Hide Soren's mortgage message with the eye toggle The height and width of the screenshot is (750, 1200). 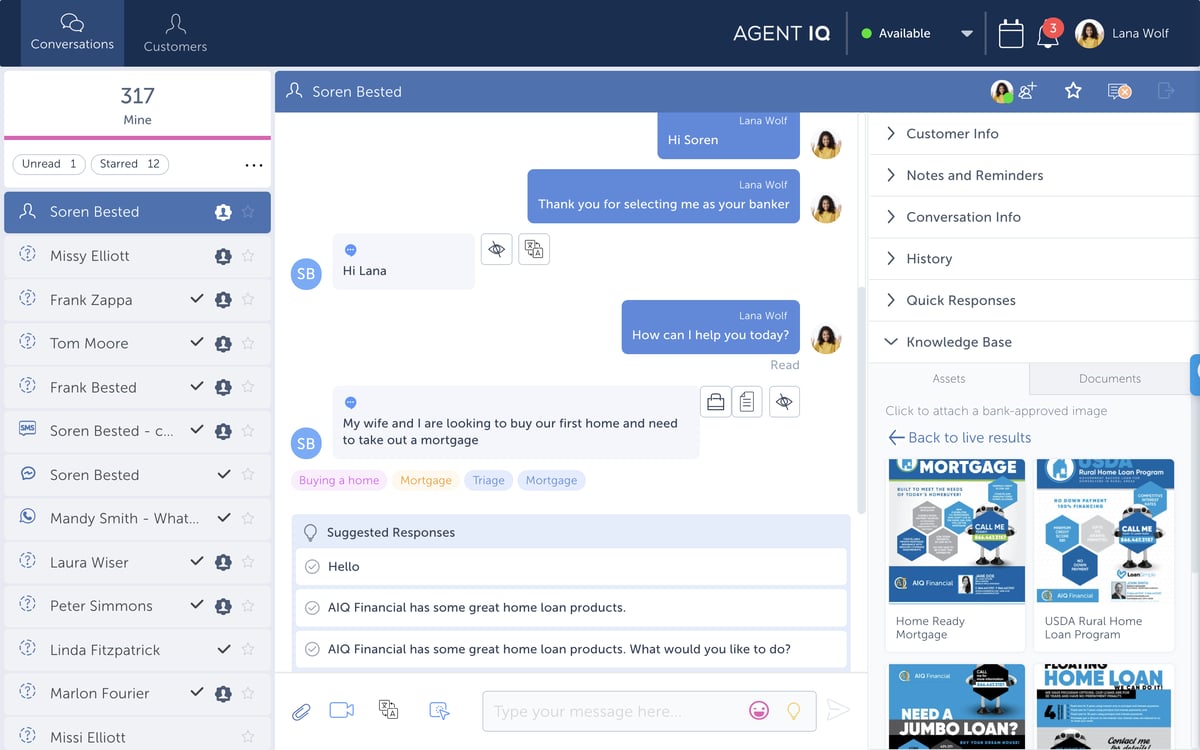pos(784,401)
